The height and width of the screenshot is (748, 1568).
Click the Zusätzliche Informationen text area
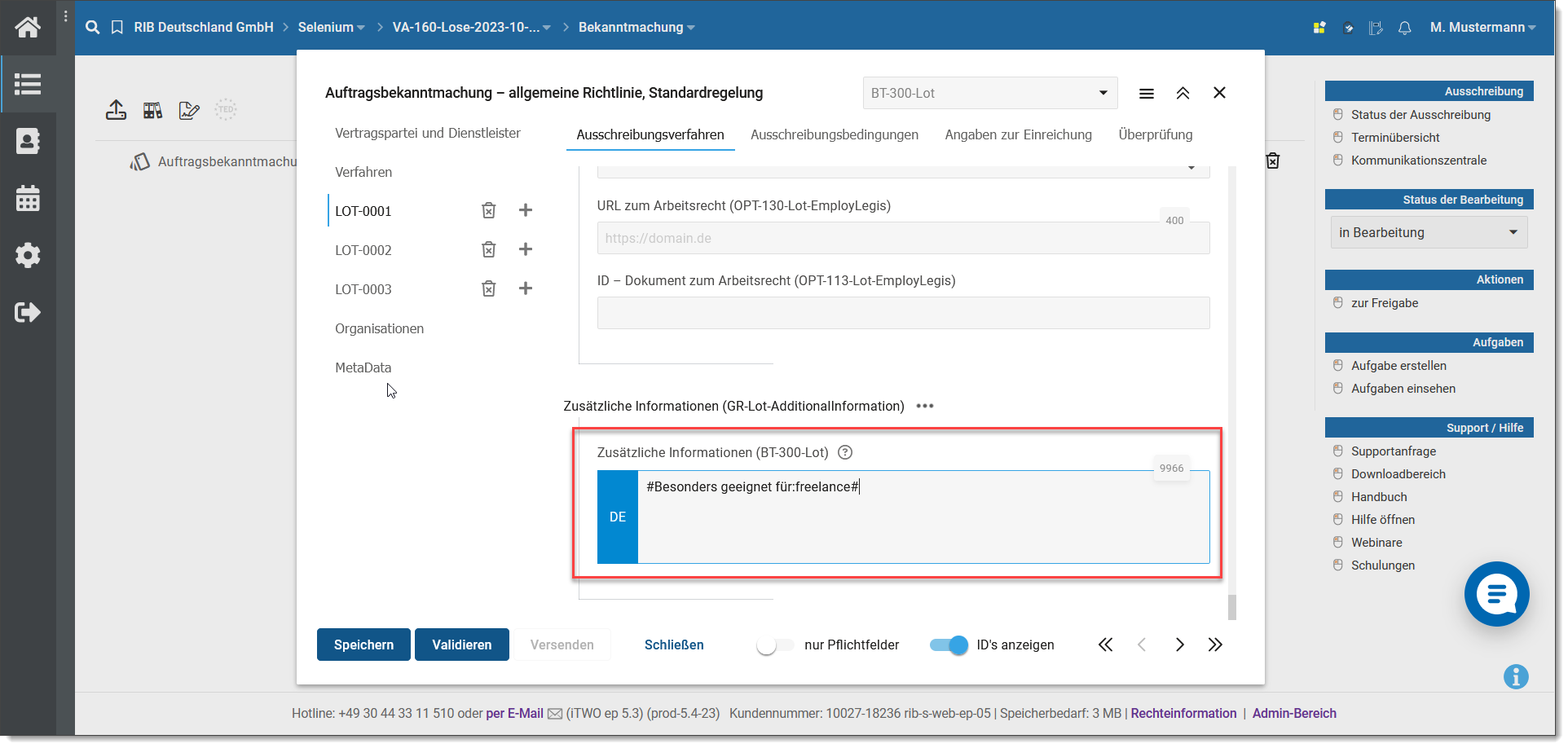(x=923, y=517)
